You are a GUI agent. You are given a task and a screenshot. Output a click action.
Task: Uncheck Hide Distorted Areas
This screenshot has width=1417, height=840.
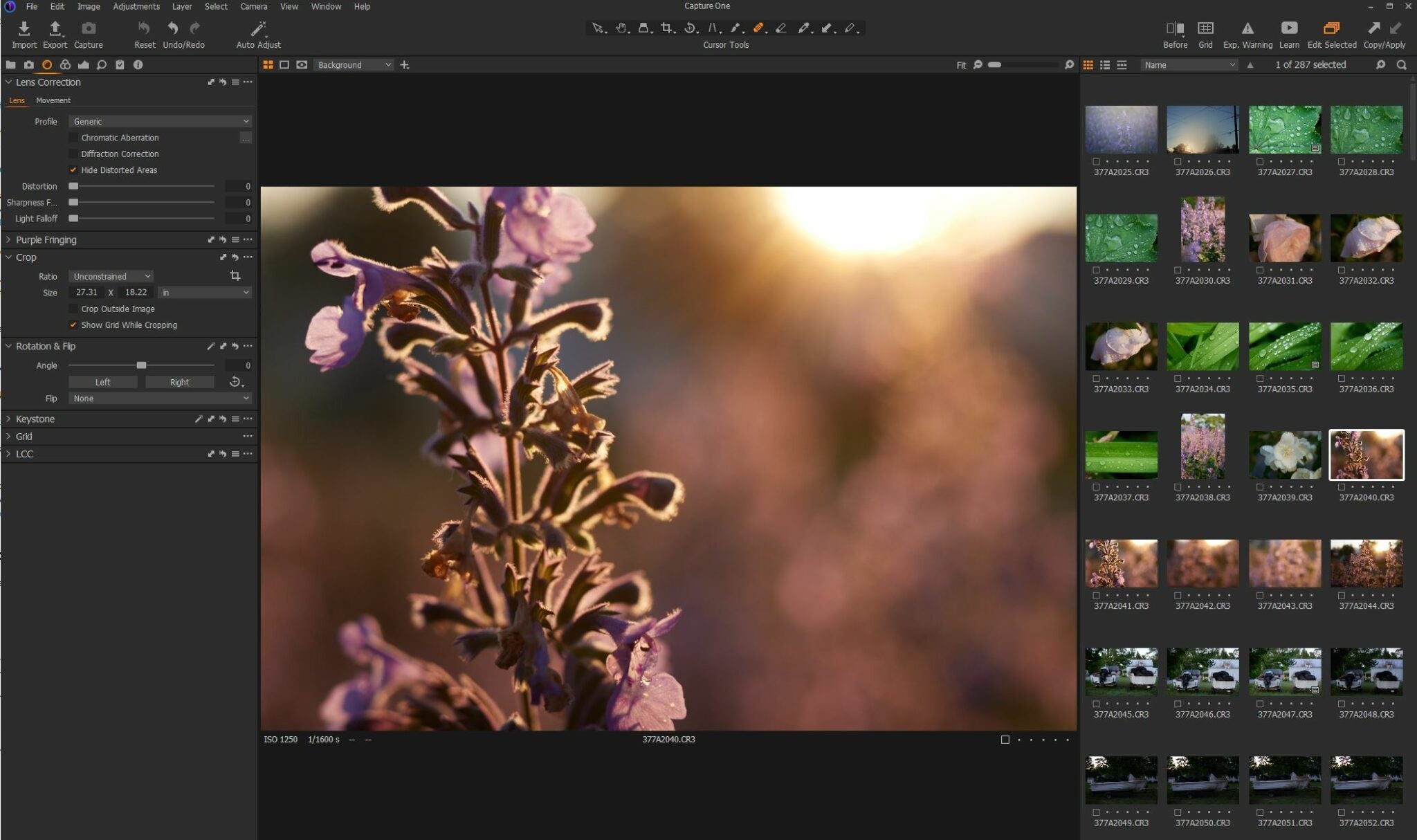pos(74,170)
